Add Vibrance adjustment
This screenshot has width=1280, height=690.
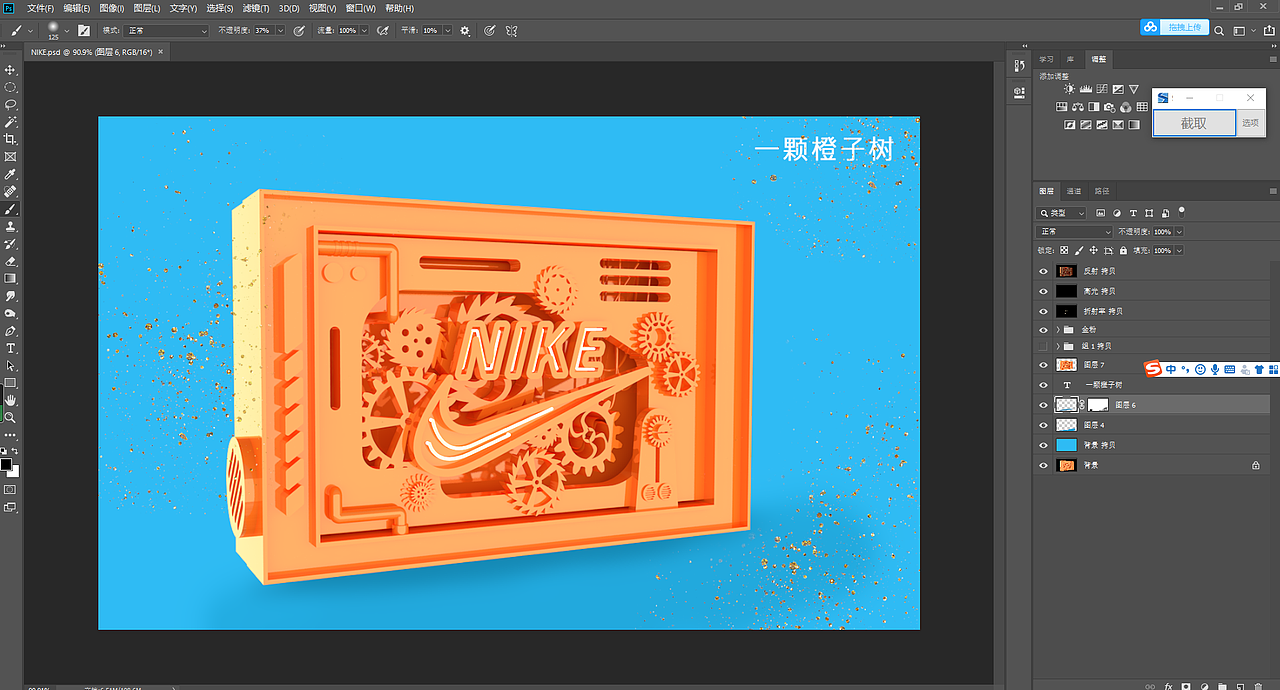[x=1134, y=89]
